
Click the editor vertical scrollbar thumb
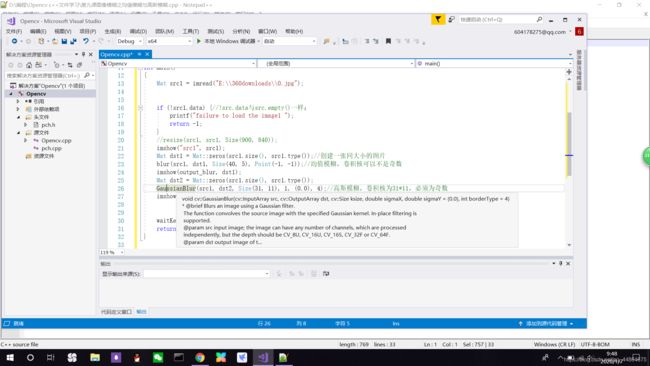click(569, 144)
